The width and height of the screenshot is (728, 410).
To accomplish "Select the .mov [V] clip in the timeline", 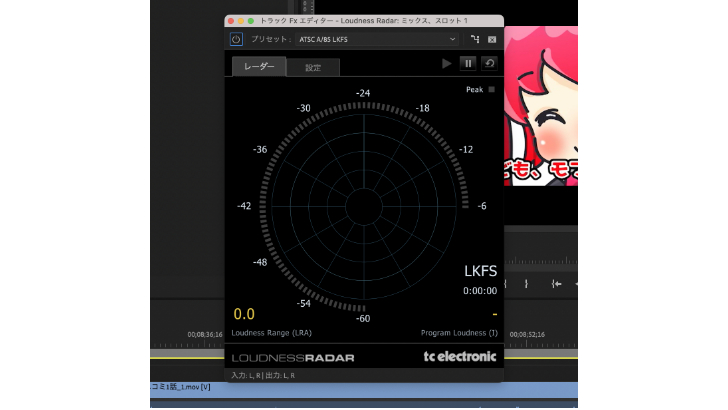I will click(364, 390).
